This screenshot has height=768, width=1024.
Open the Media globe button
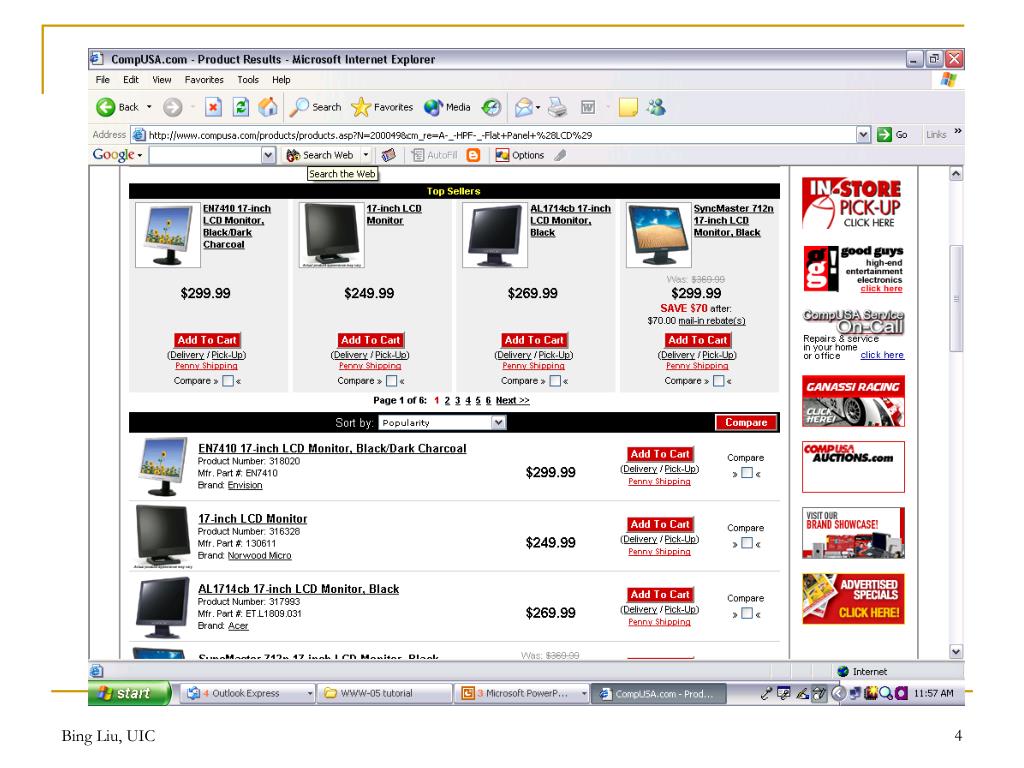tap(447, 107)
